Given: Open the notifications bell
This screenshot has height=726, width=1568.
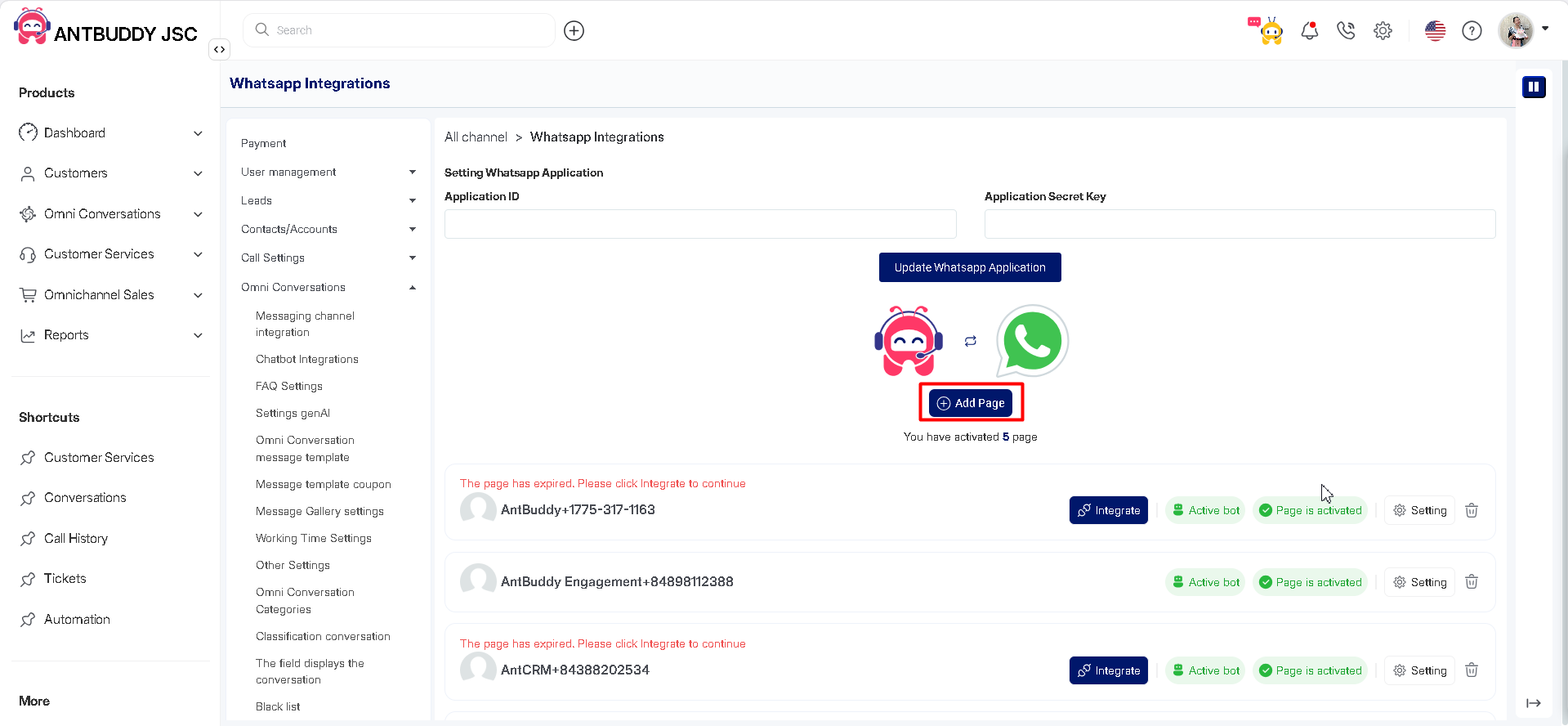Looking at the screenshot, I should click(1310, 31).
